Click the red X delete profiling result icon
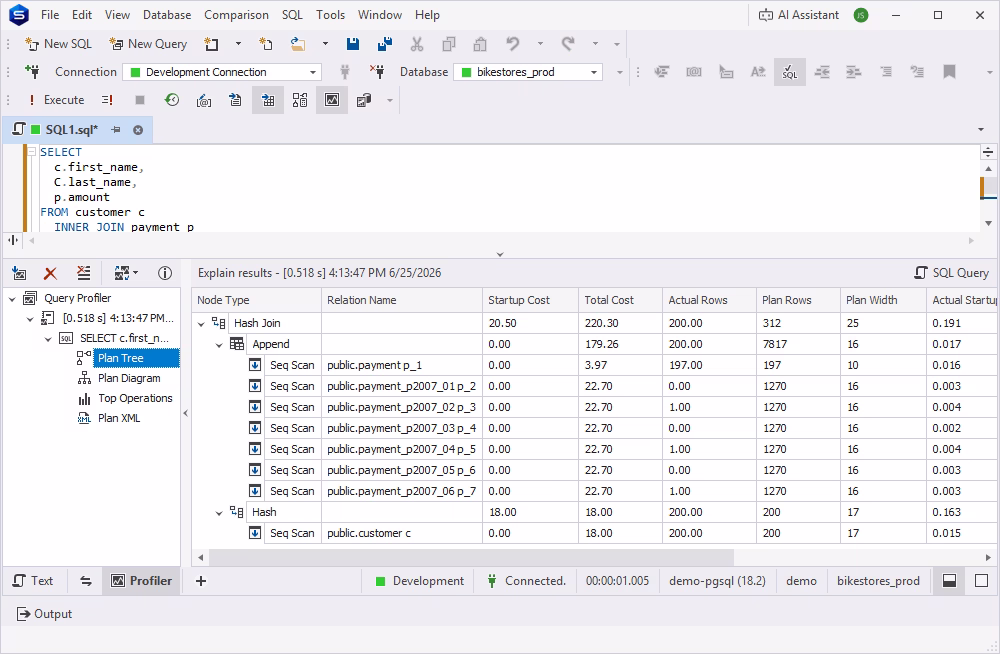The image size is (1000, 654). pos(50,273)
